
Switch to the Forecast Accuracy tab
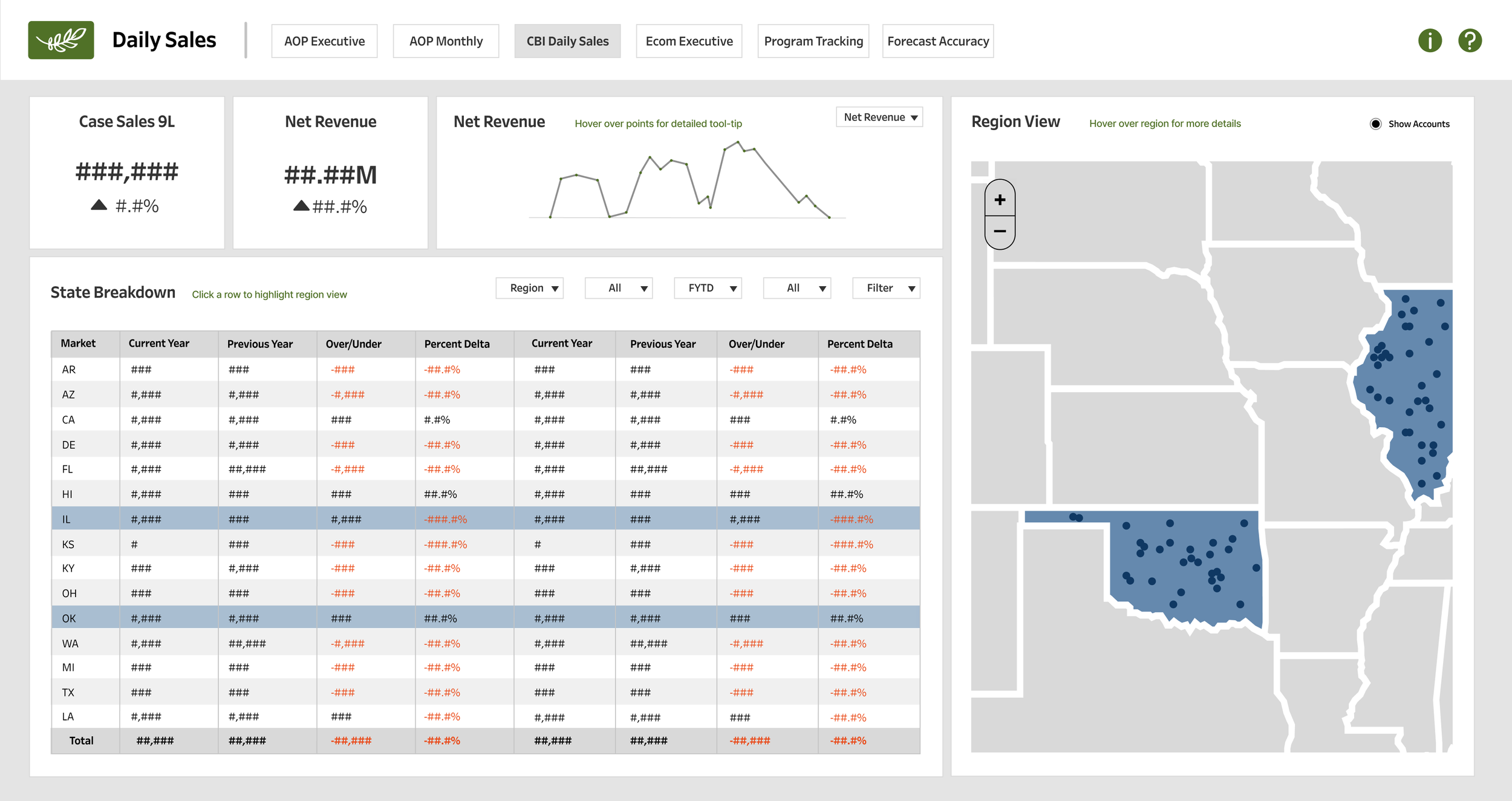(x=938, y=41)
